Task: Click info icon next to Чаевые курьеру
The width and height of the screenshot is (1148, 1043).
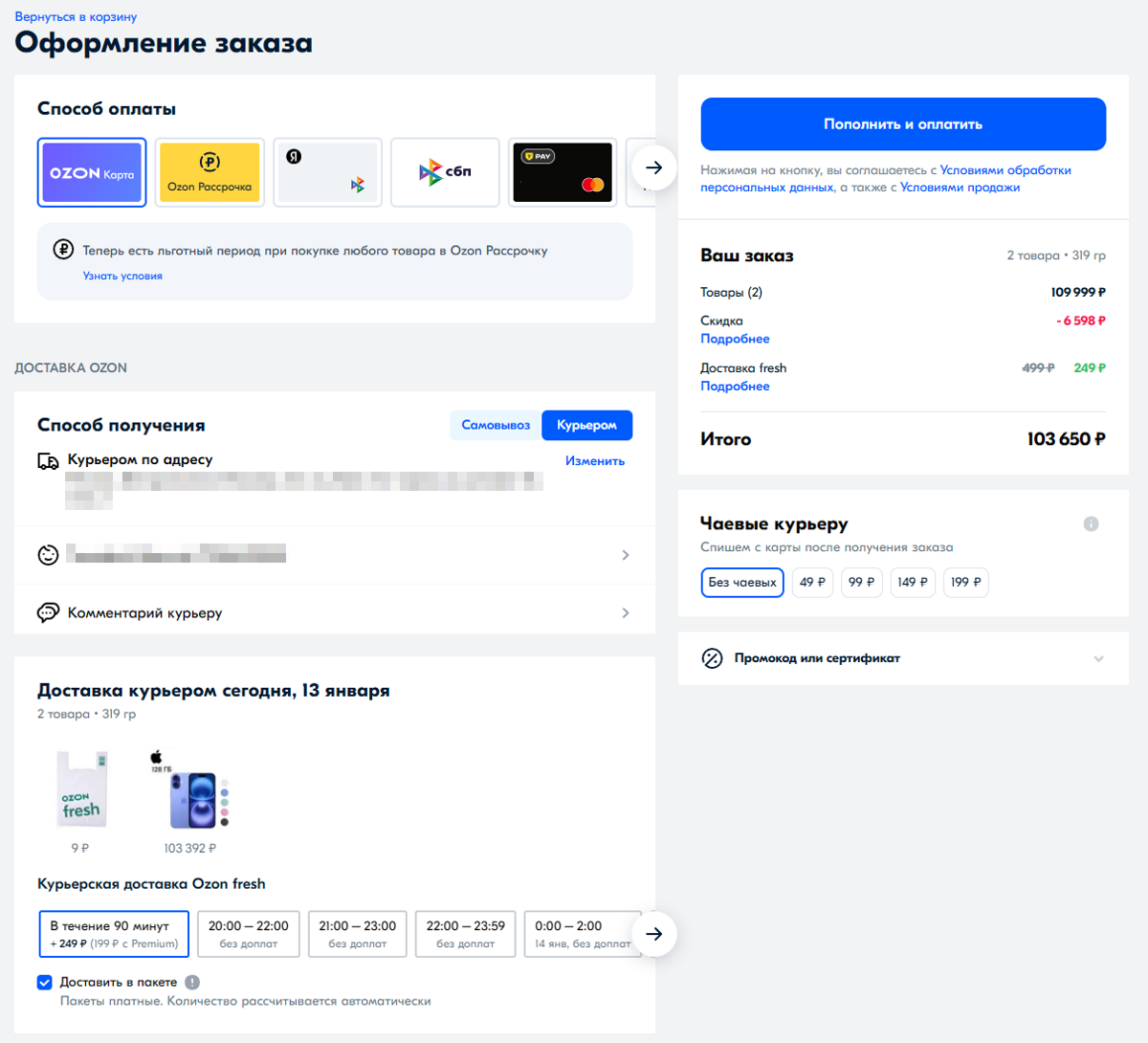Action: pyautogui.click(x=1091, y=523)
